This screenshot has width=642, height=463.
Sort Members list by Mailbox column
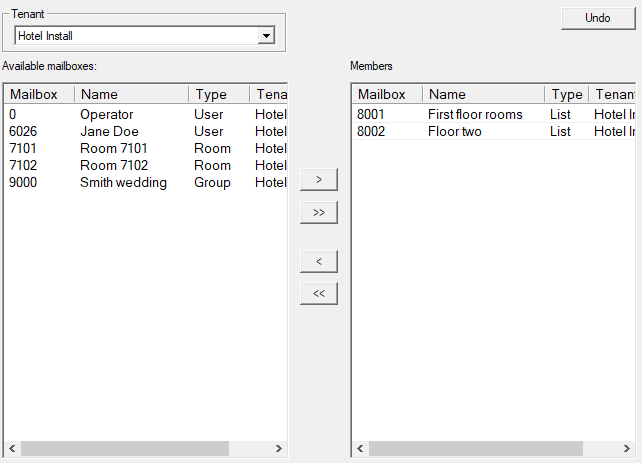387,95
